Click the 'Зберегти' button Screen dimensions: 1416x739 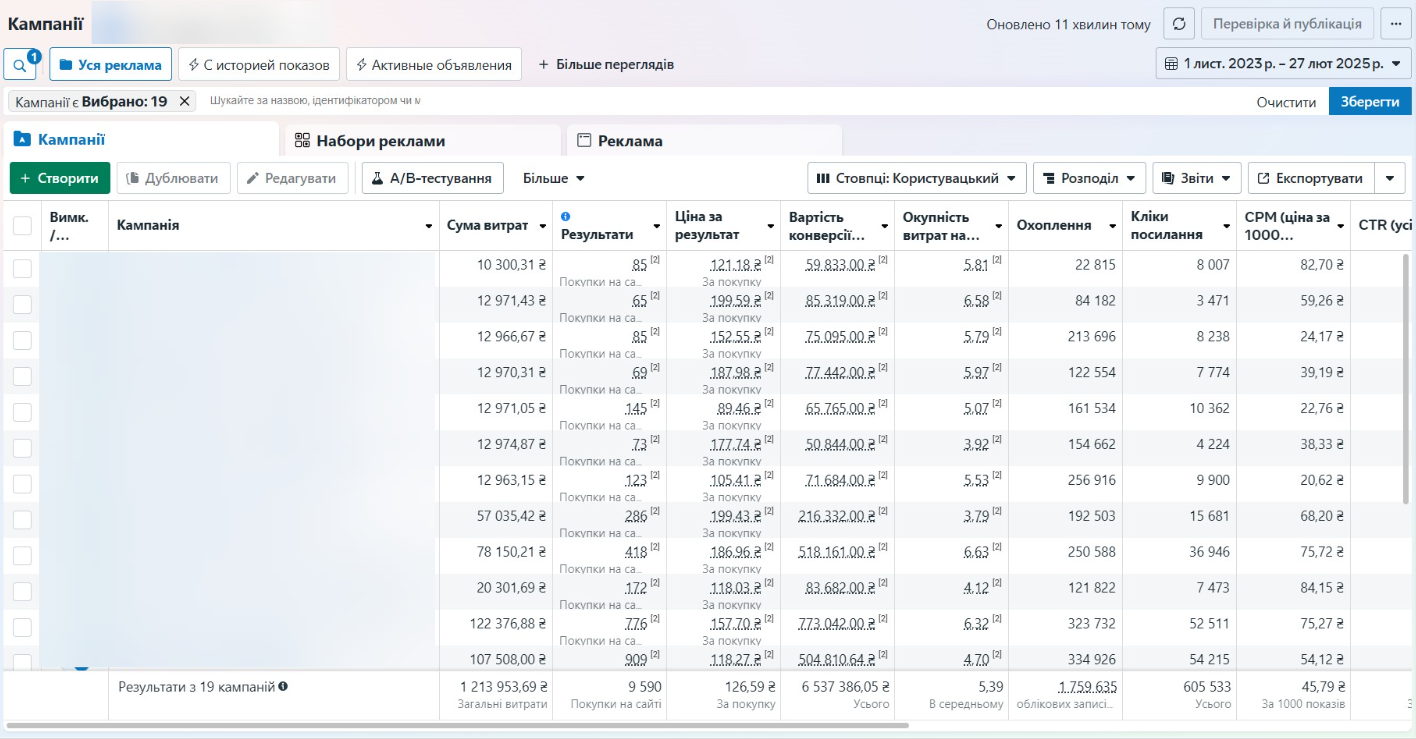1370,102
